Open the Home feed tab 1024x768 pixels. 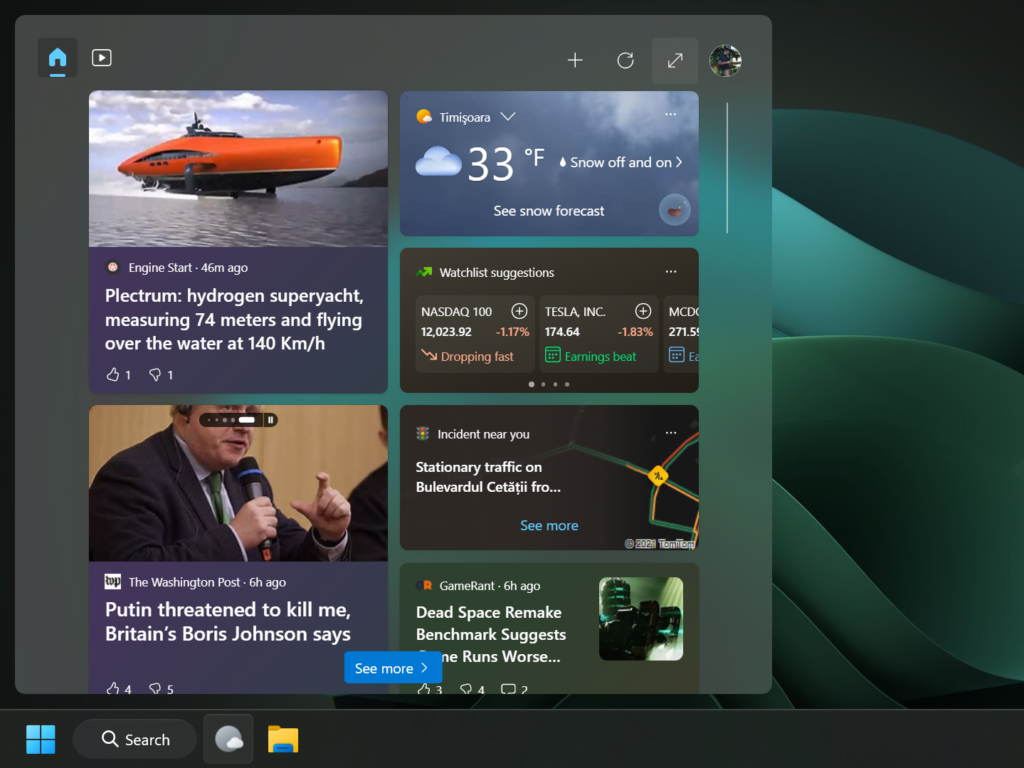click(57, 58)
